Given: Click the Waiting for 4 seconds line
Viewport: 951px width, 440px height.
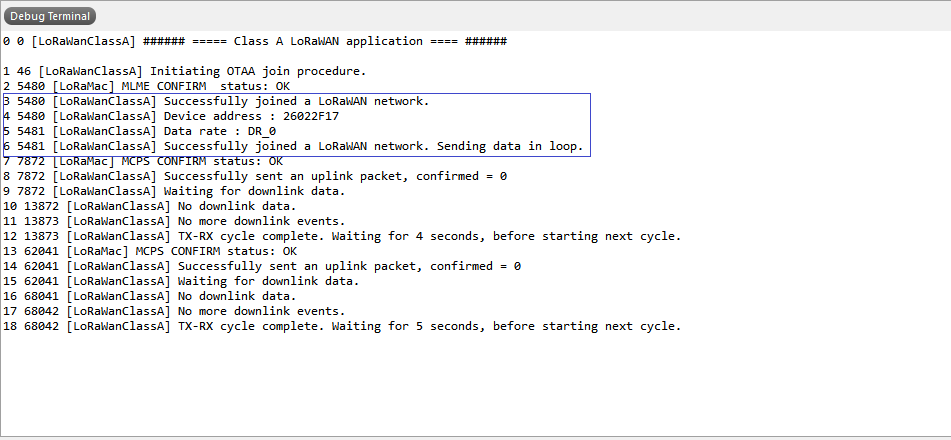Looking at the screenshot, I should 342,237.
